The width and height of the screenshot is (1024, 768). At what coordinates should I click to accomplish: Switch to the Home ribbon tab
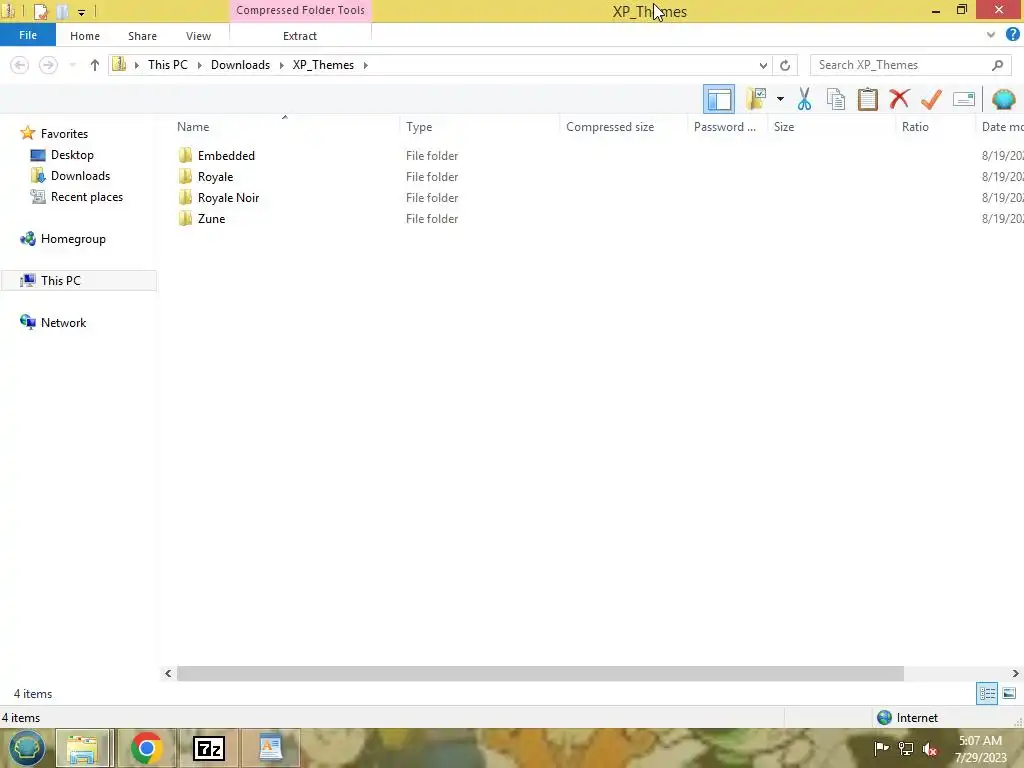(85, 36)
